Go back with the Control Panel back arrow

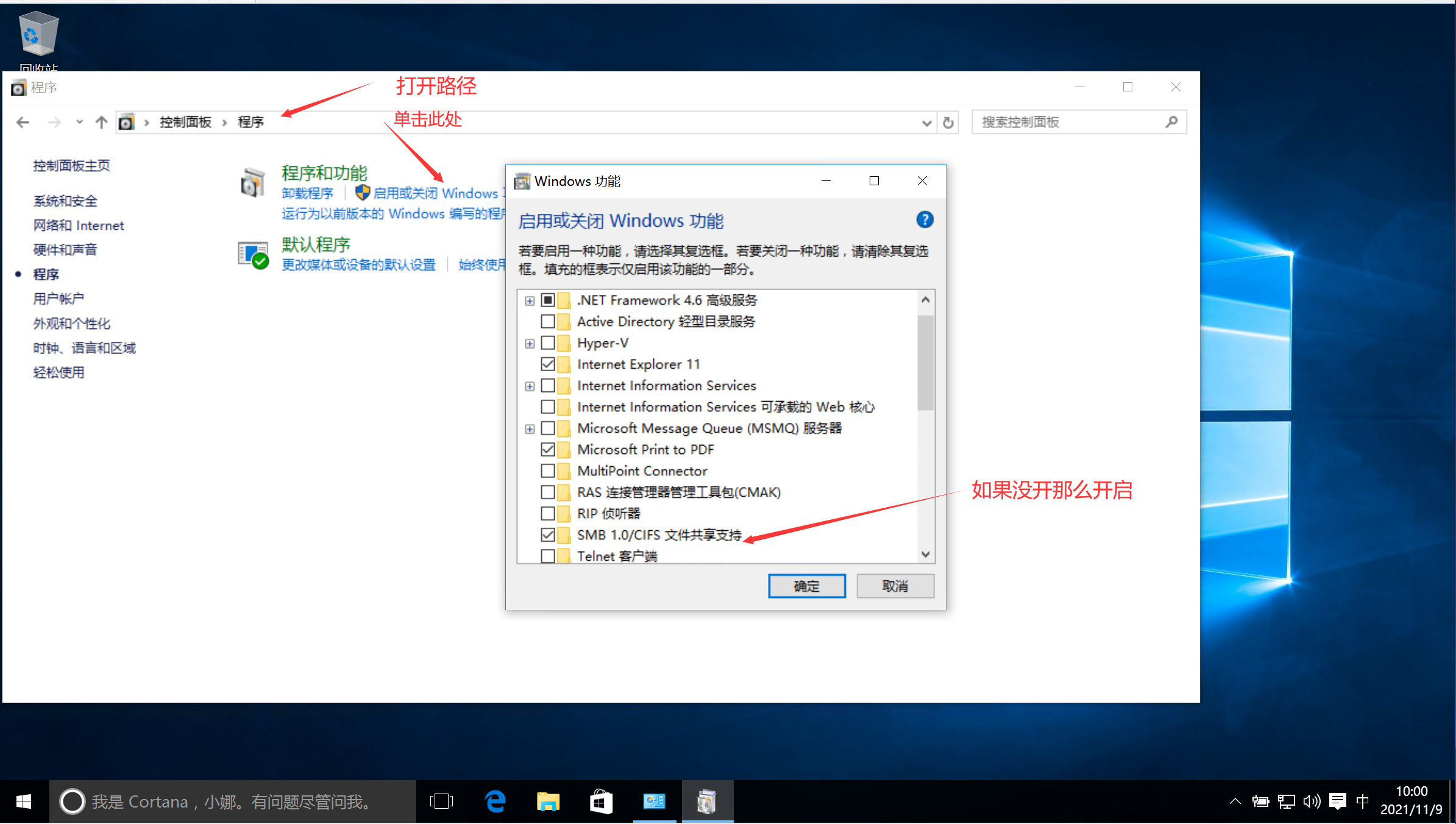(23, 123)
